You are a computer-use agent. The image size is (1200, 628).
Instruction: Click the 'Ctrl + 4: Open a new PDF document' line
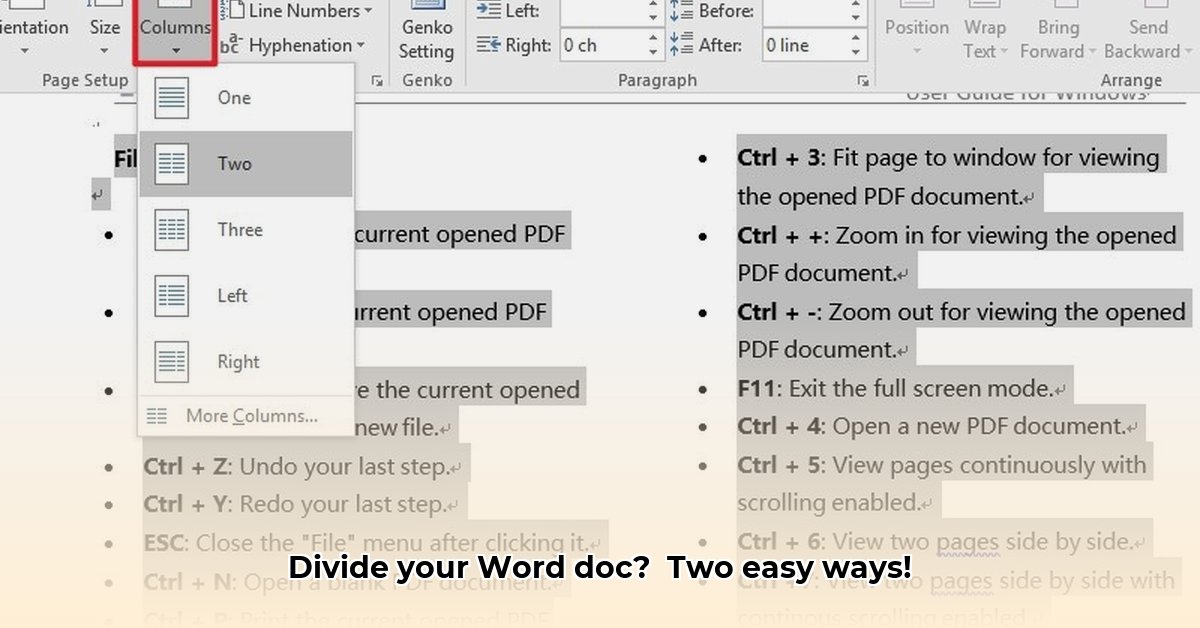938,427
